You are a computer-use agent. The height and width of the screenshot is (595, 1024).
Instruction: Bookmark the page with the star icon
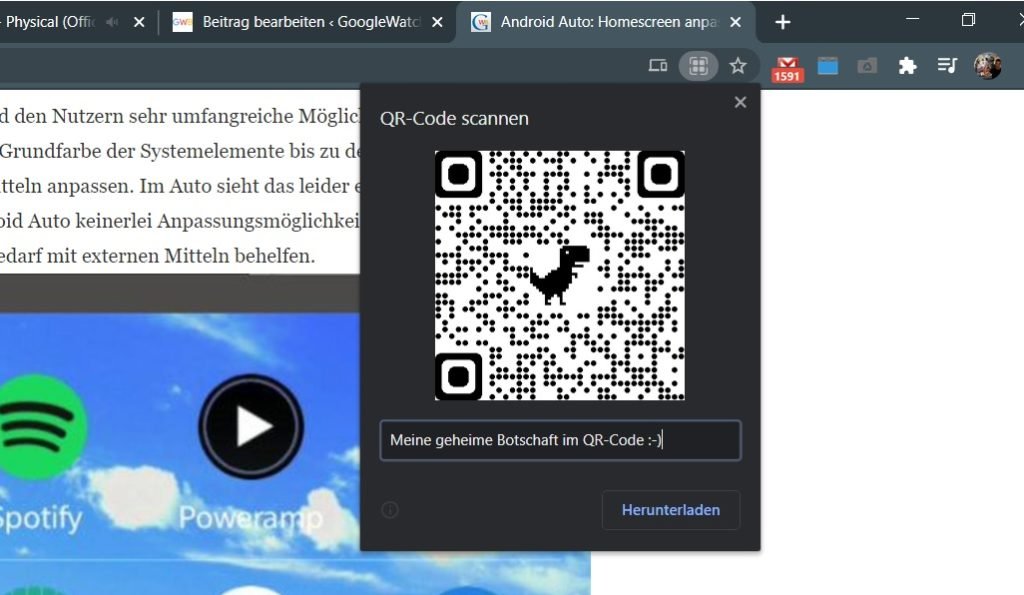point(738,66)
